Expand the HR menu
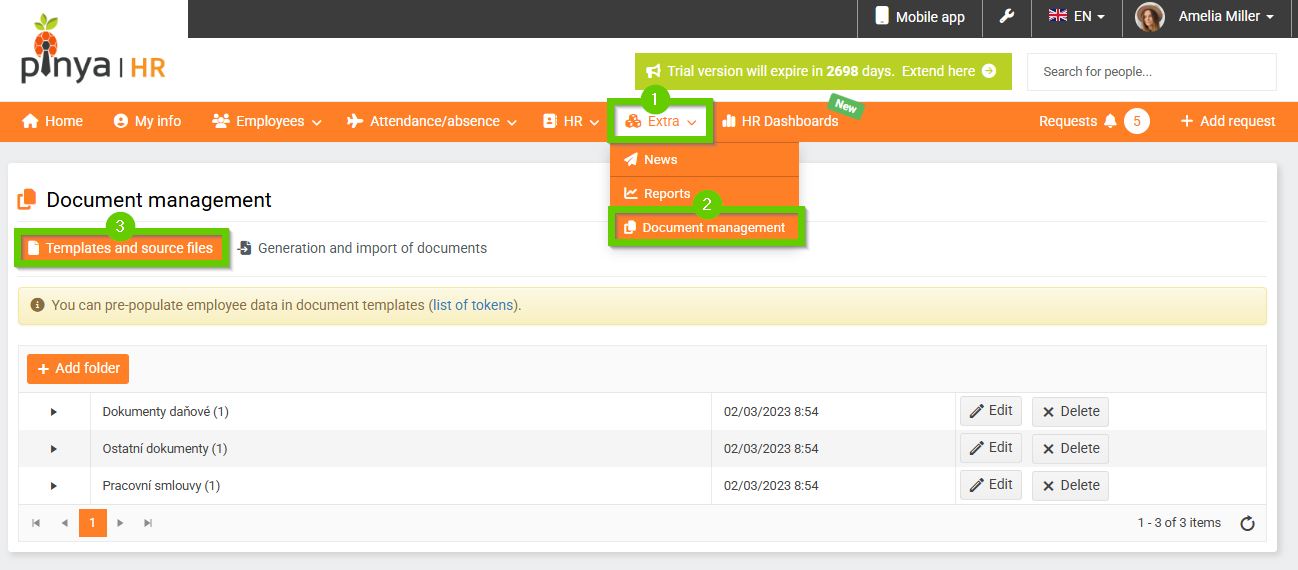This screenshot has width=1298, height=570. tap(570, 121)
